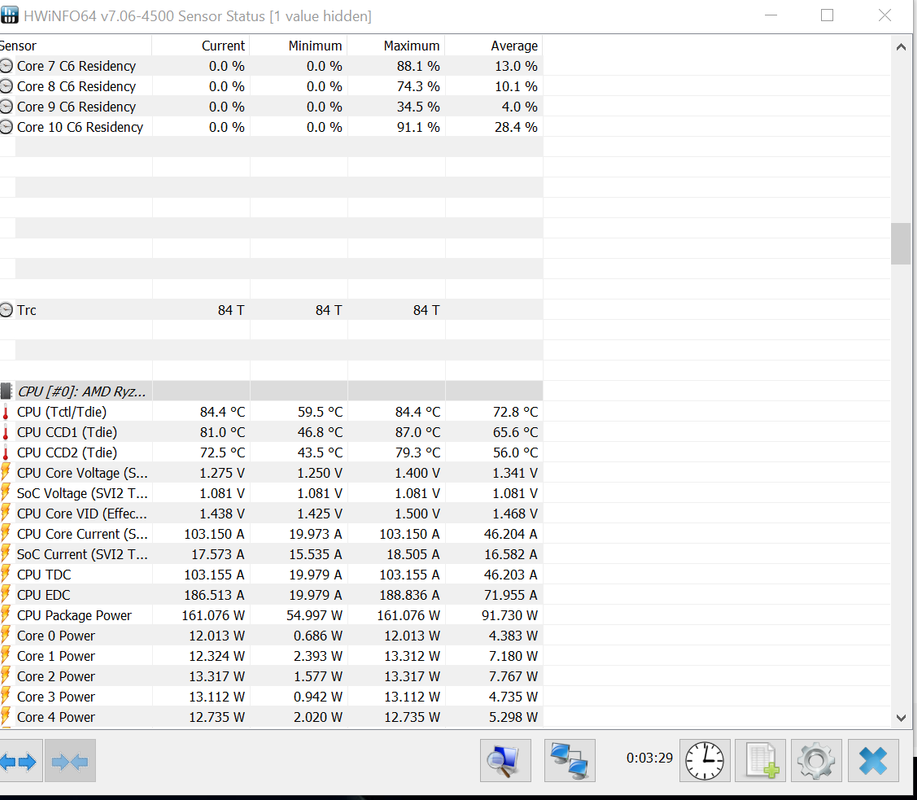
Task: Click the lightning icon for CPU Core Voltage
Action: pos(6,473)
